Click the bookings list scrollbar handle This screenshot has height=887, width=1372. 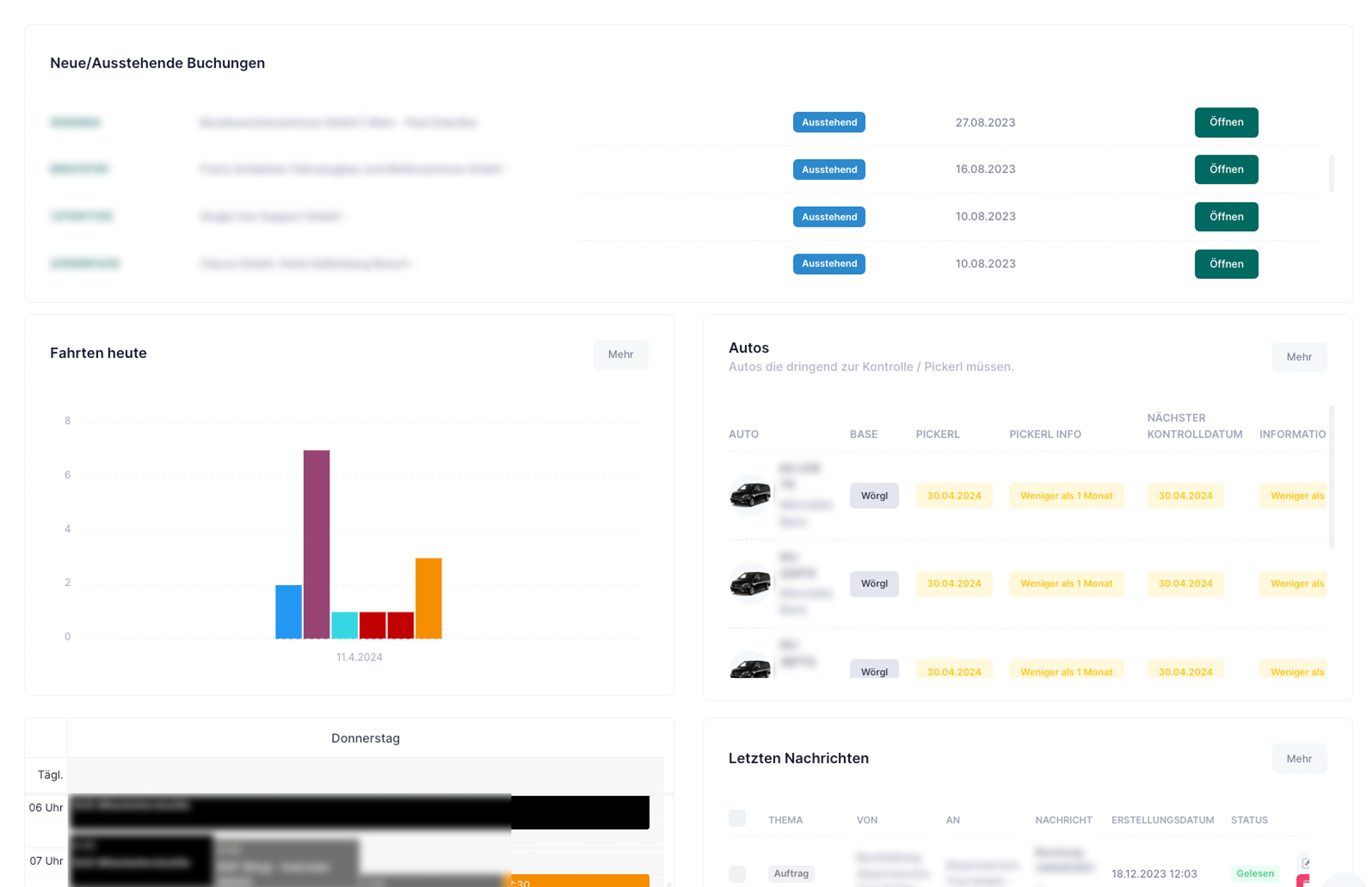1331,173
